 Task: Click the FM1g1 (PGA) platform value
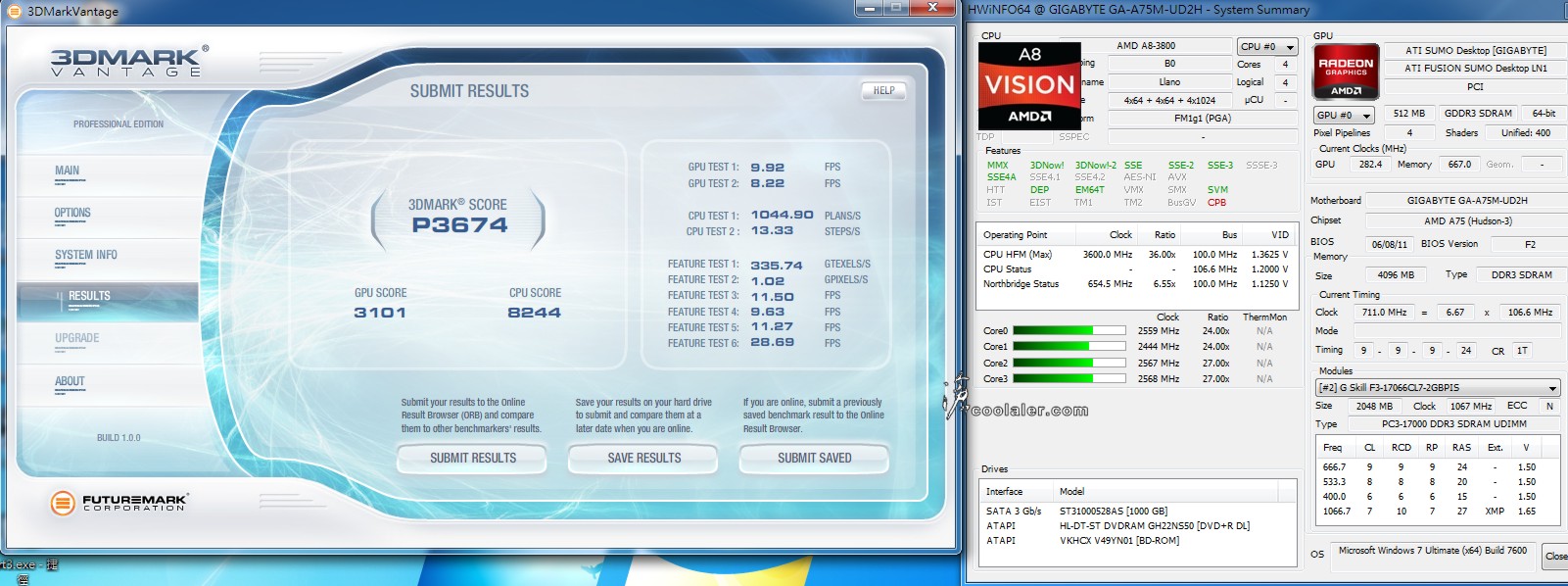click(1203, 119)
